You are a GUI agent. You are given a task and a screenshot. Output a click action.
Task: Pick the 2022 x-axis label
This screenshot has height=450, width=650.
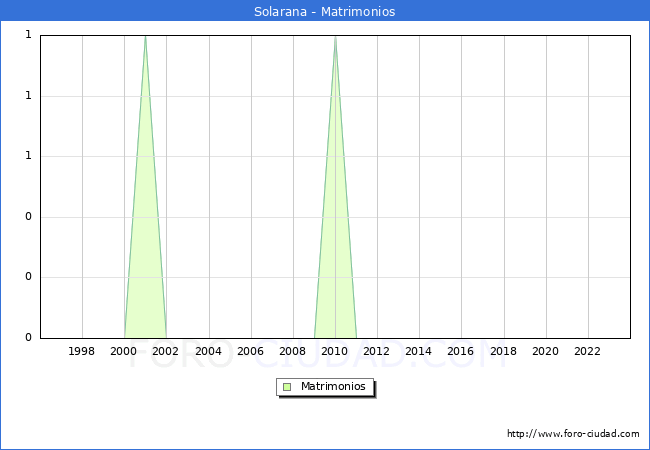[x=587, y=351]
